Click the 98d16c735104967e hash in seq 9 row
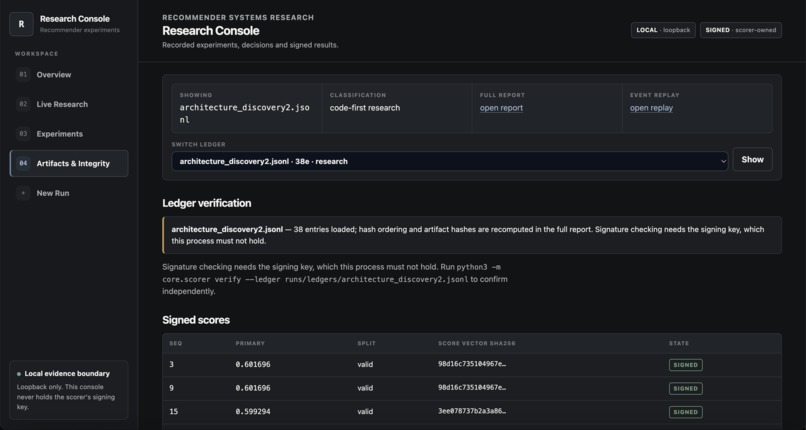 pyautogui.click(x=472, y=388)
